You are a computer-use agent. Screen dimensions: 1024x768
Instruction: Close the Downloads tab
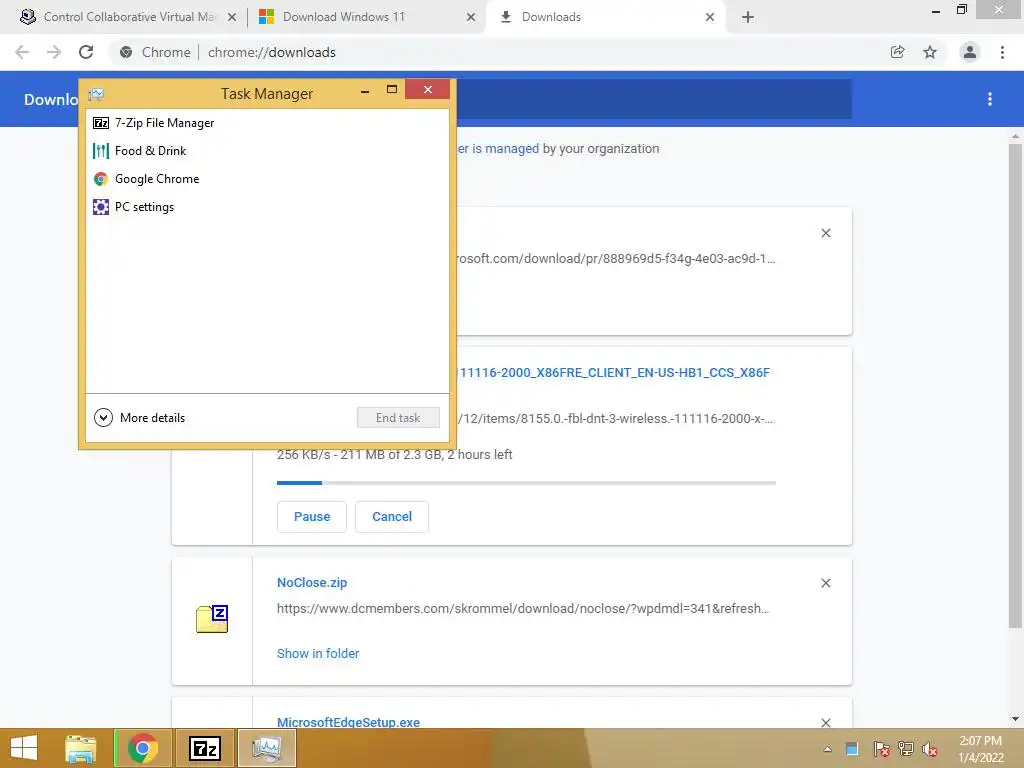click(x=710, y=18)
